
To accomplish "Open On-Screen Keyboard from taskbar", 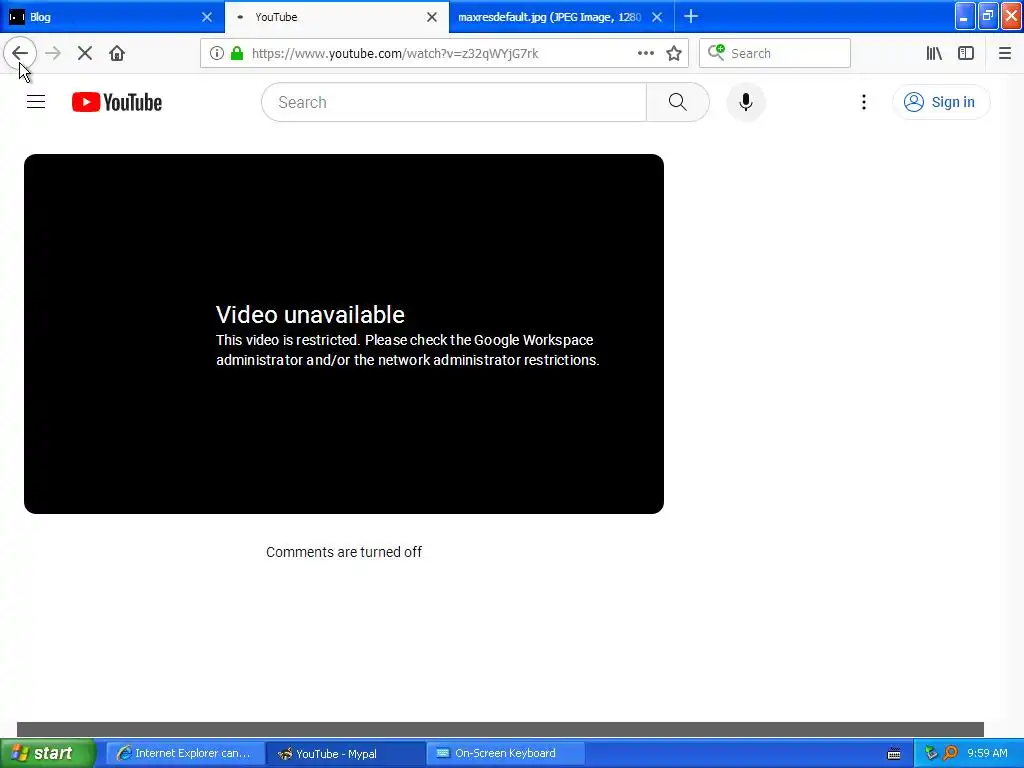I will pyautogui.click(x=505, y=753).
